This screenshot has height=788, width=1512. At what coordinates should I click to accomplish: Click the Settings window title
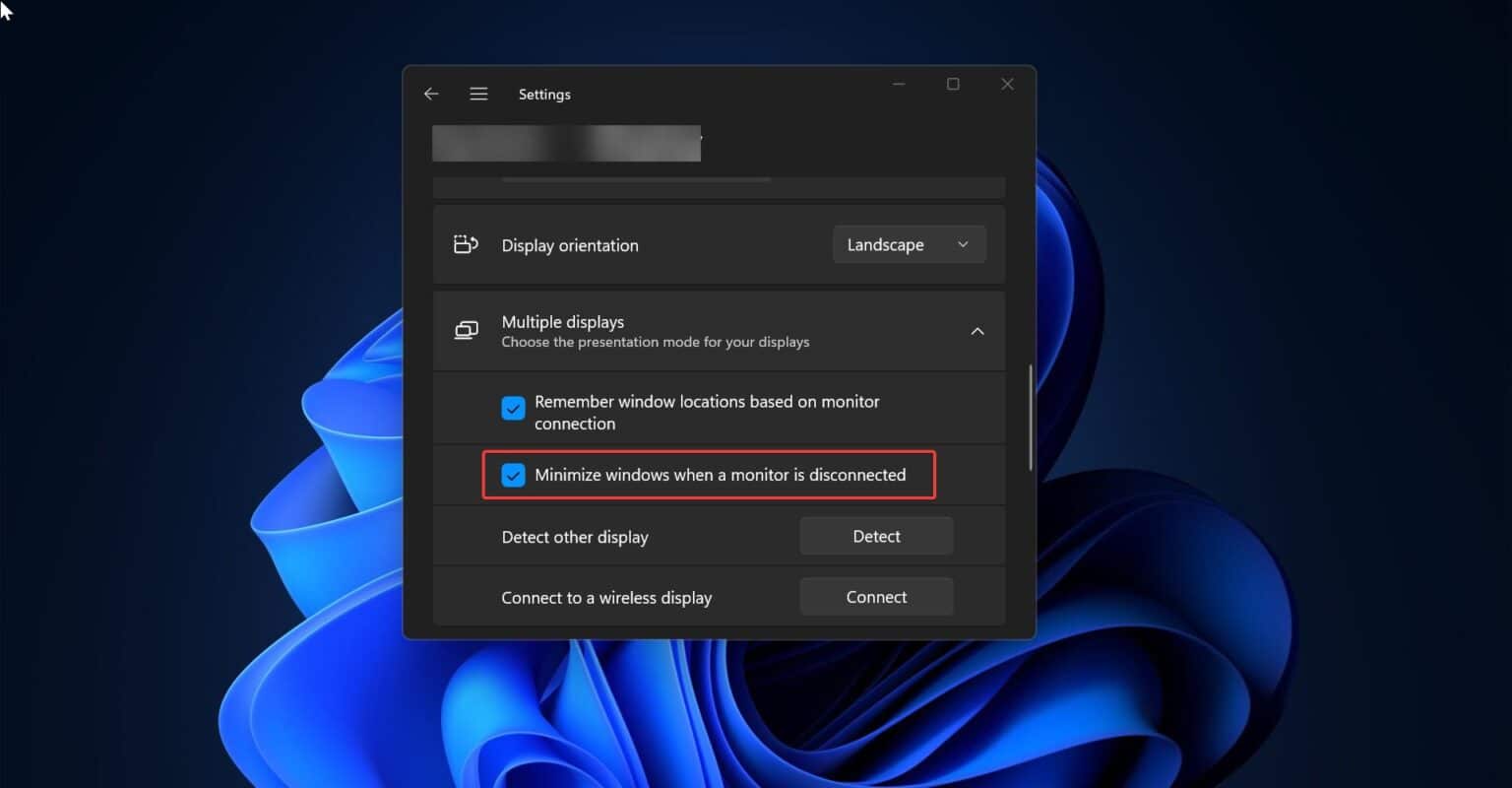coord(544,94)
